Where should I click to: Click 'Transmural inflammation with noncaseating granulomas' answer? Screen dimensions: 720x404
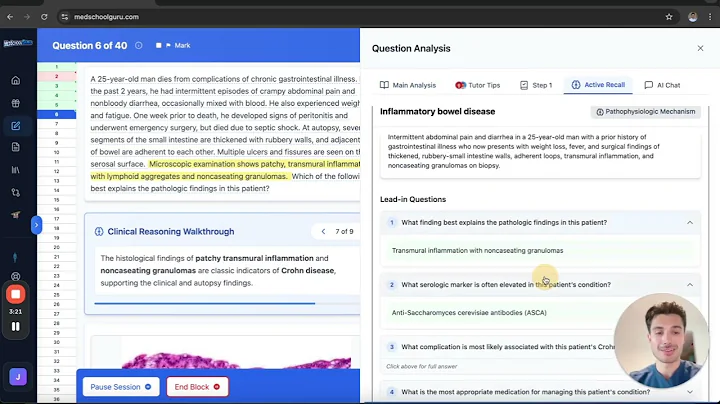(477, 251)
